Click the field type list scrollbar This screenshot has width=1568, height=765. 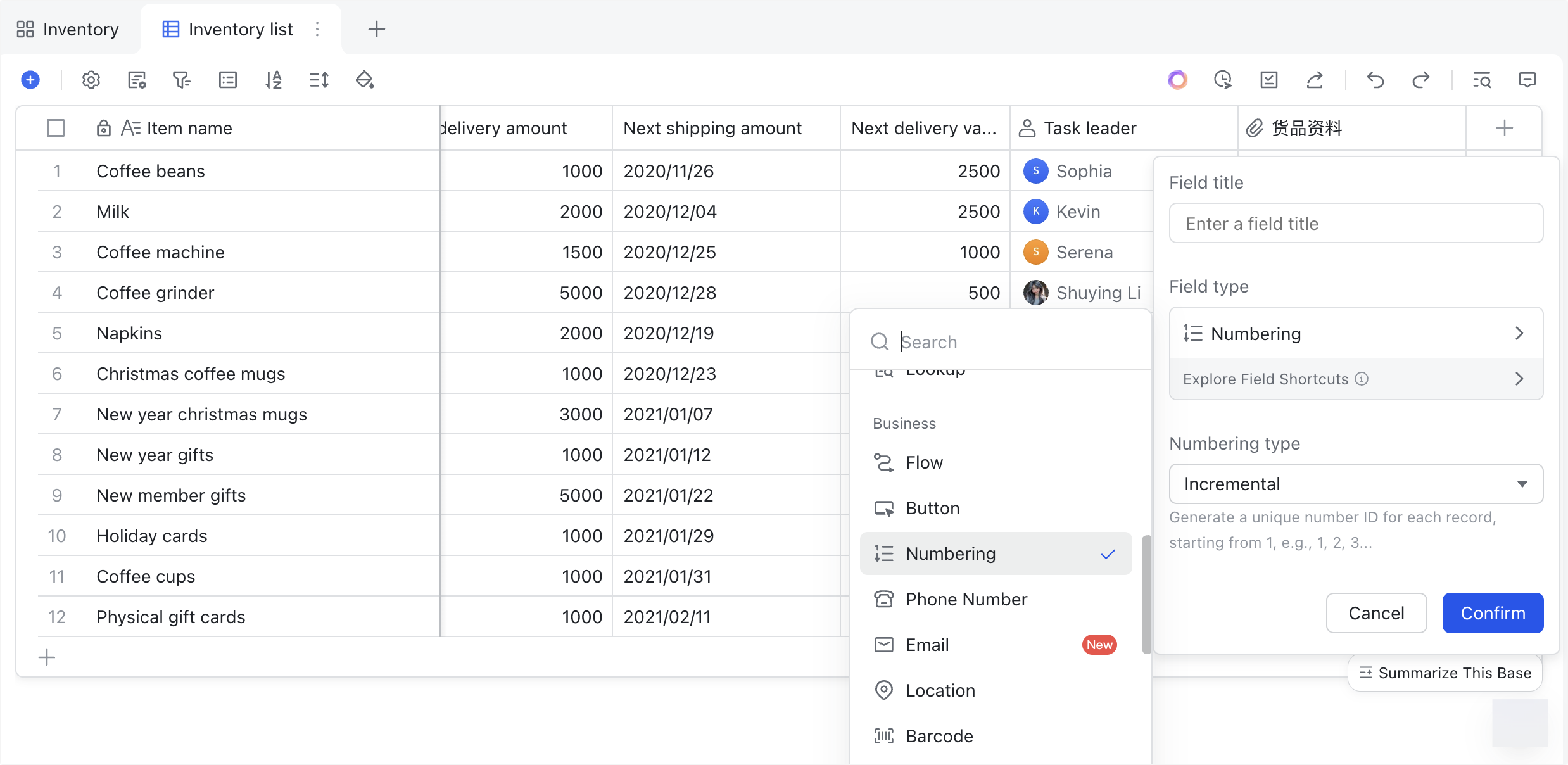coord(1146,594)
